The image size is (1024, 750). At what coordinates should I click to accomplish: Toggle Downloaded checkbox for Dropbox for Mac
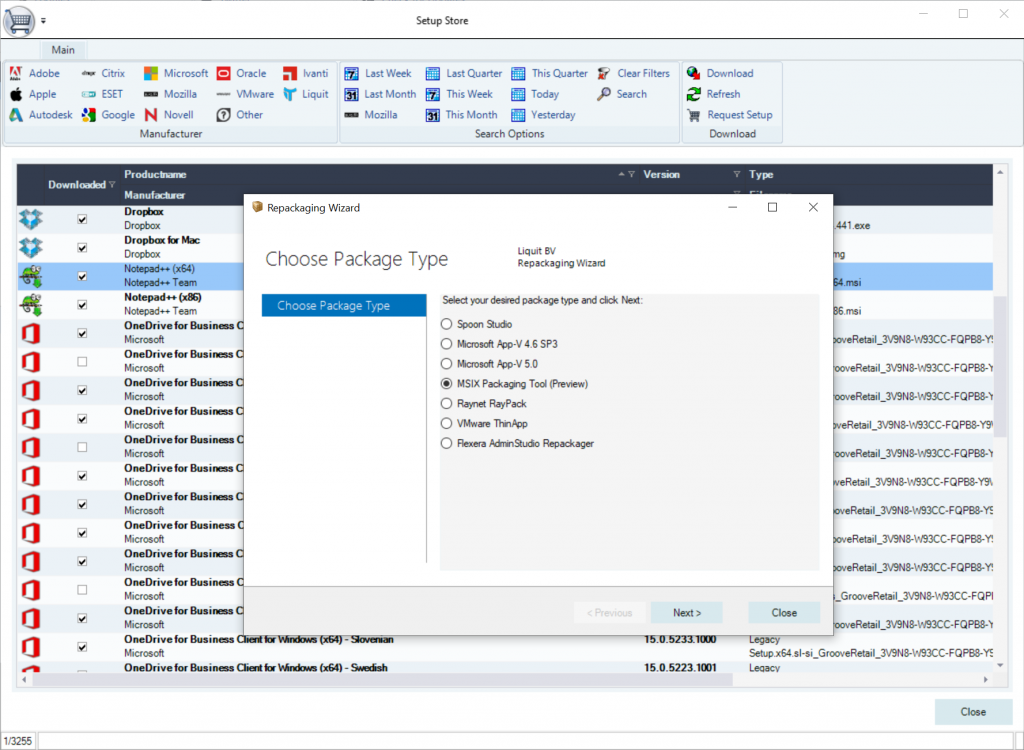click(82, 248)
